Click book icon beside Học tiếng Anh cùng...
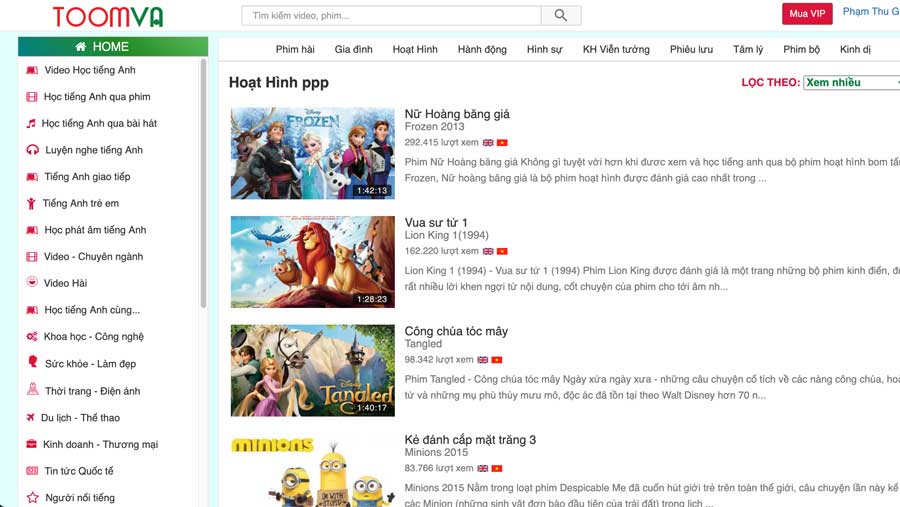Viewport: 900px width, 507px height. click(x=32, y=310)
